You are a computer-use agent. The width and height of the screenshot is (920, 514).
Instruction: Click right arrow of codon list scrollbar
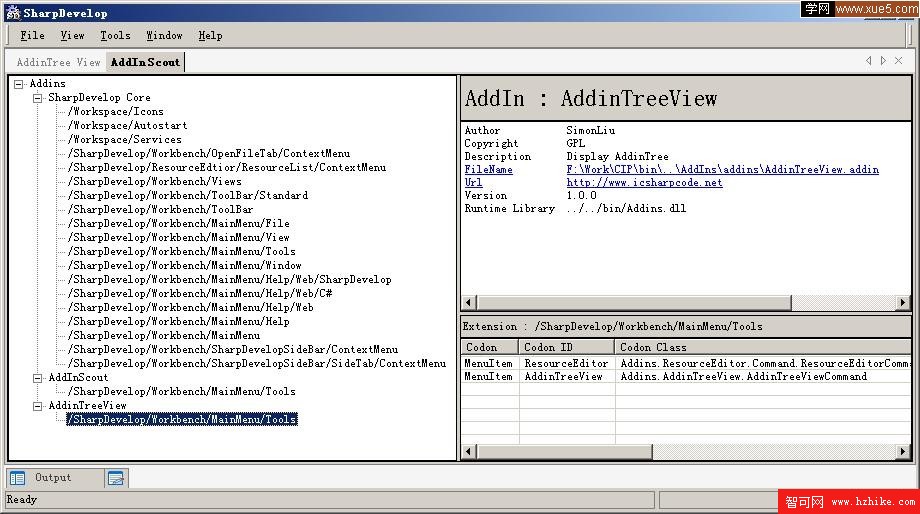(x=903, y=451)
